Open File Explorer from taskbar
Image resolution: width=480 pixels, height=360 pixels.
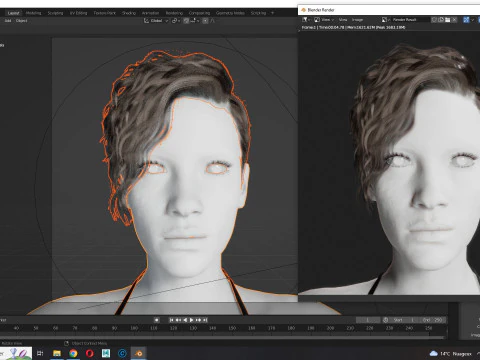pos(57,353)
